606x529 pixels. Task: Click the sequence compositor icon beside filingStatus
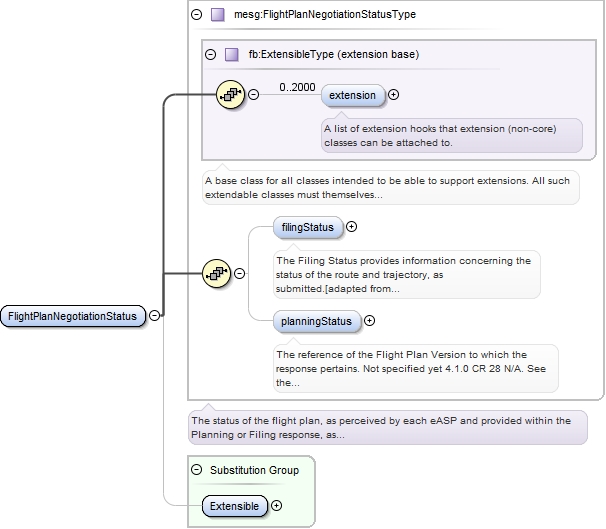coord(216,273)
